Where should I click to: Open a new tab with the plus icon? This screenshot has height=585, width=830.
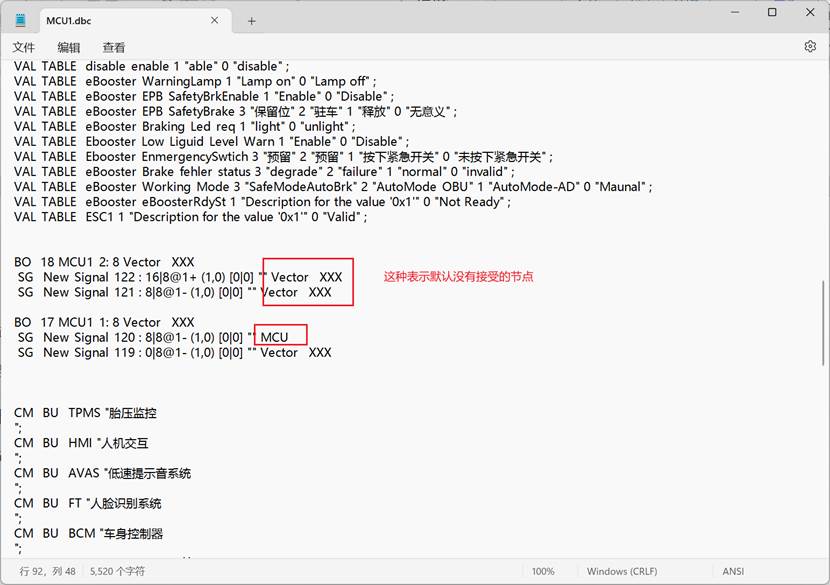[x=250, y=19]
